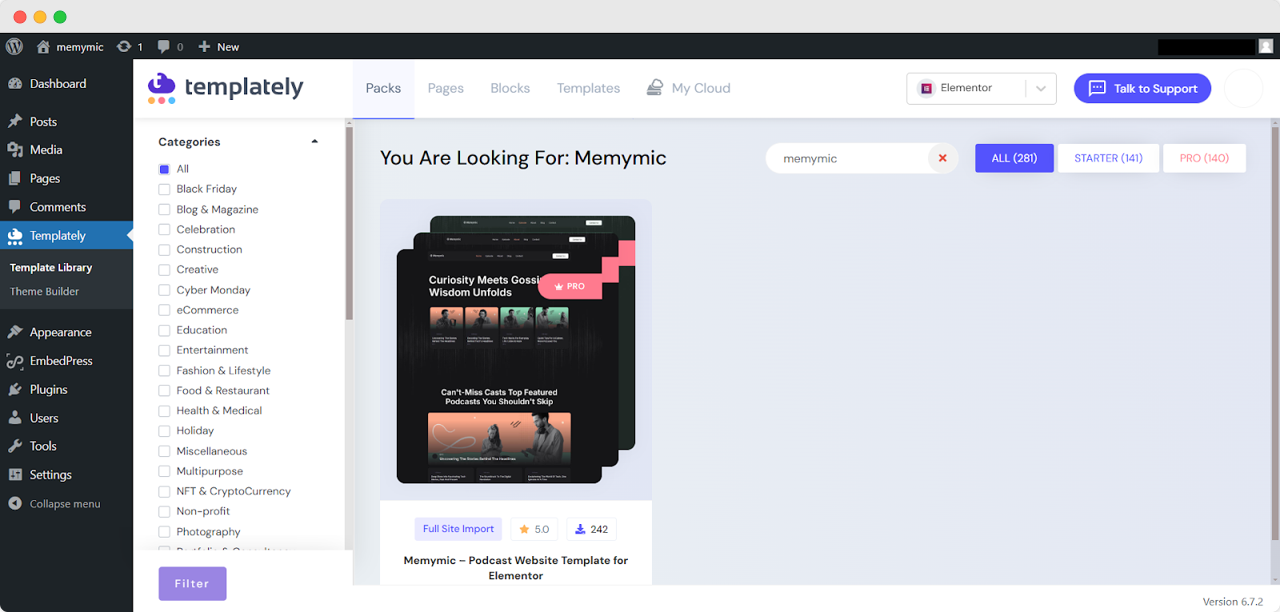Viewport: 1280px width, 612px height.
Task: Check the Cyber Monday category
Action: coord(164,290)
